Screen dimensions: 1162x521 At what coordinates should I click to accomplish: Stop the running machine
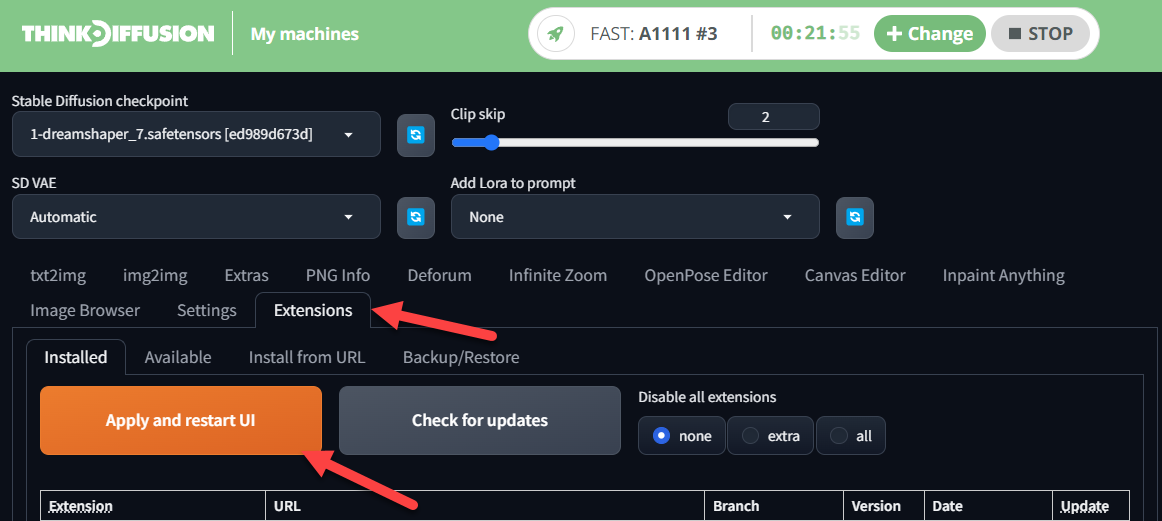pos(1040,33)
